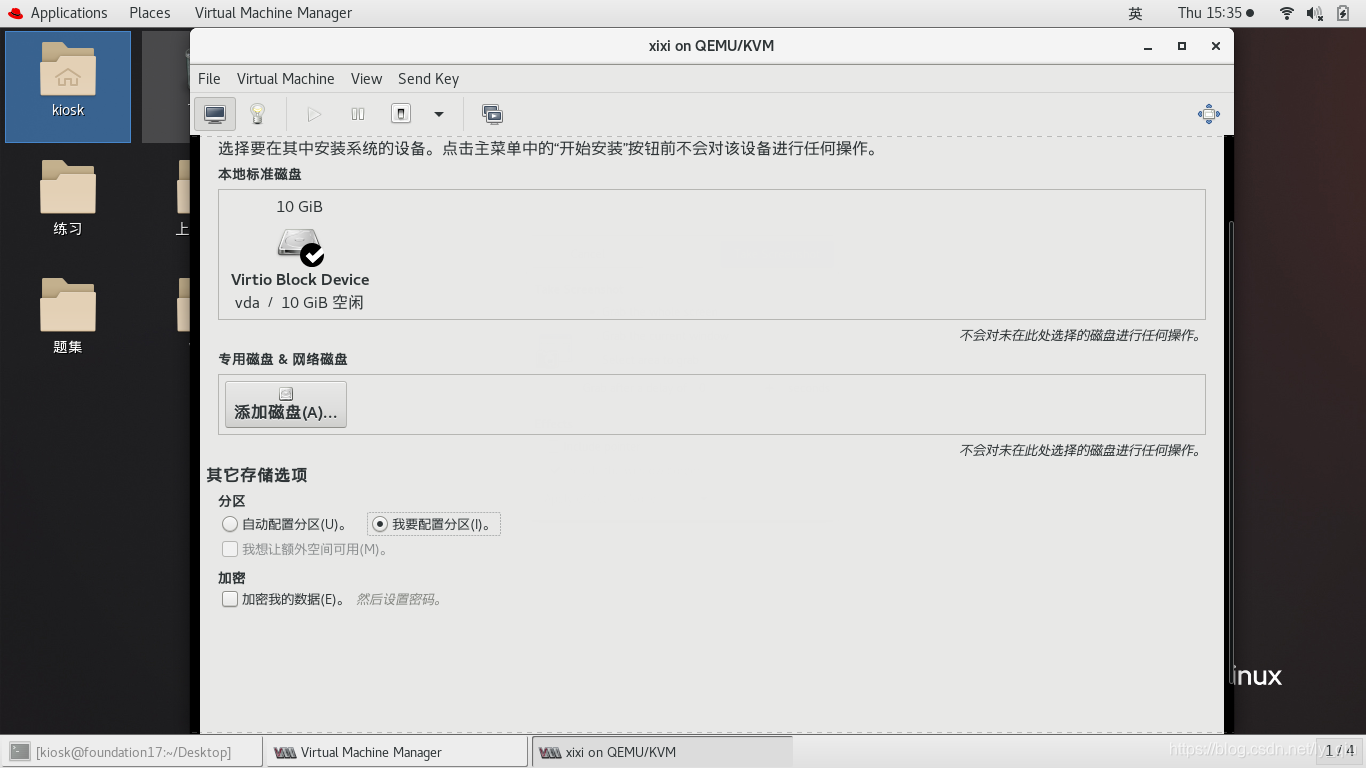The width and height of the screenshot is (1366, 768).
Task: Click the xixi on QEMU/KVM title bar
Action: pos(711,46)
